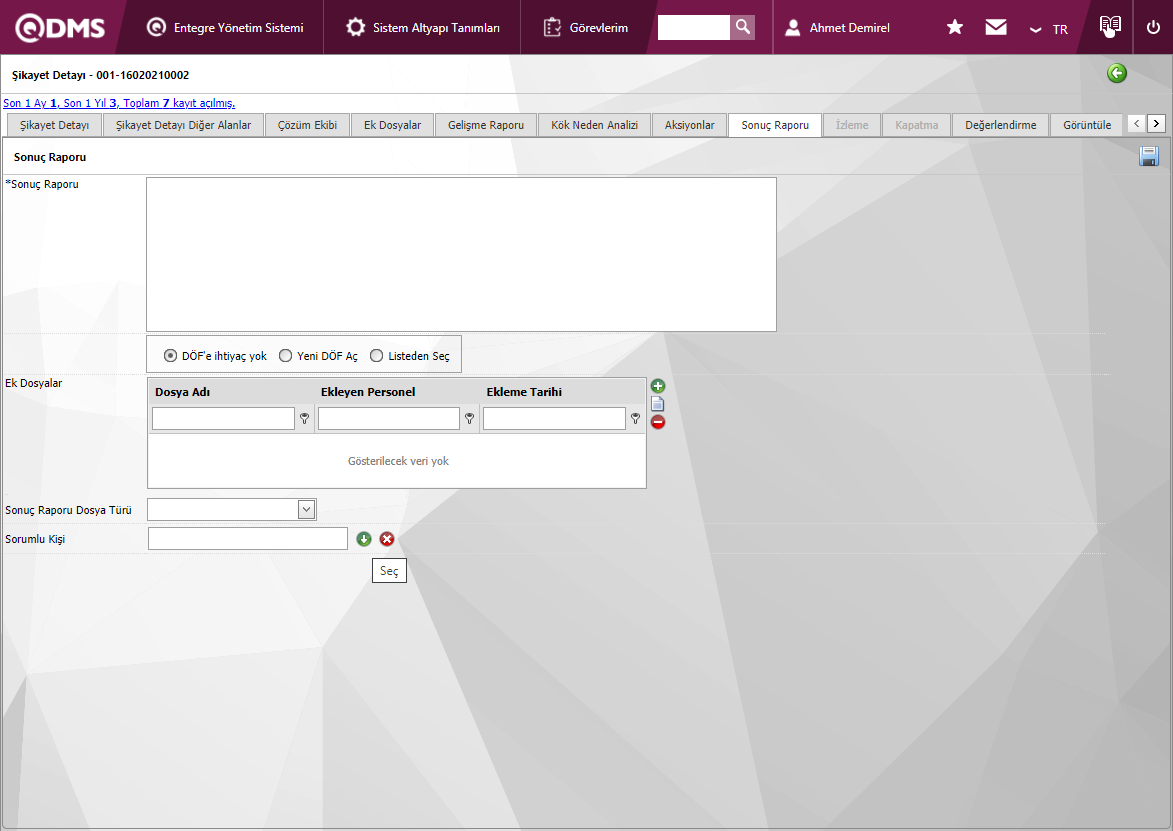Click the Sorumlu Kişi input field

tap(248, 539)
